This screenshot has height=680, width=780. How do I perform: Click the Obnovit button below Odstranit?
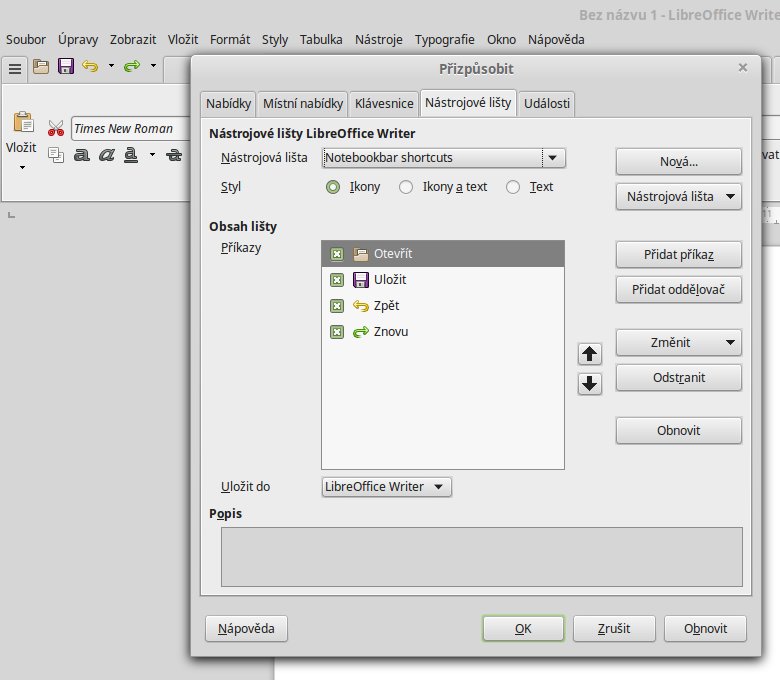679,430
